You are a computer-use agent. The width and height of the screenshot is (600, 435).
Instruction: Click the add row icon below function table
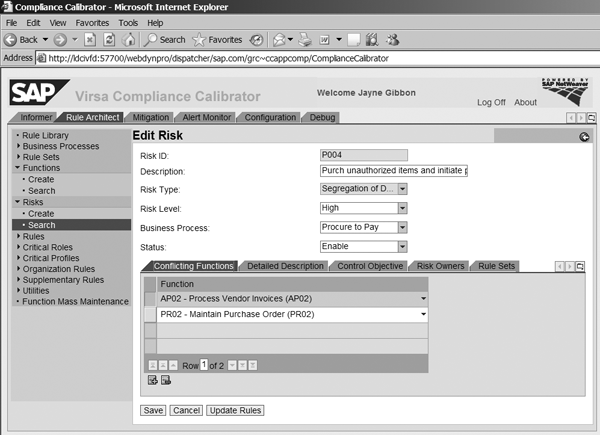[152, 380]
